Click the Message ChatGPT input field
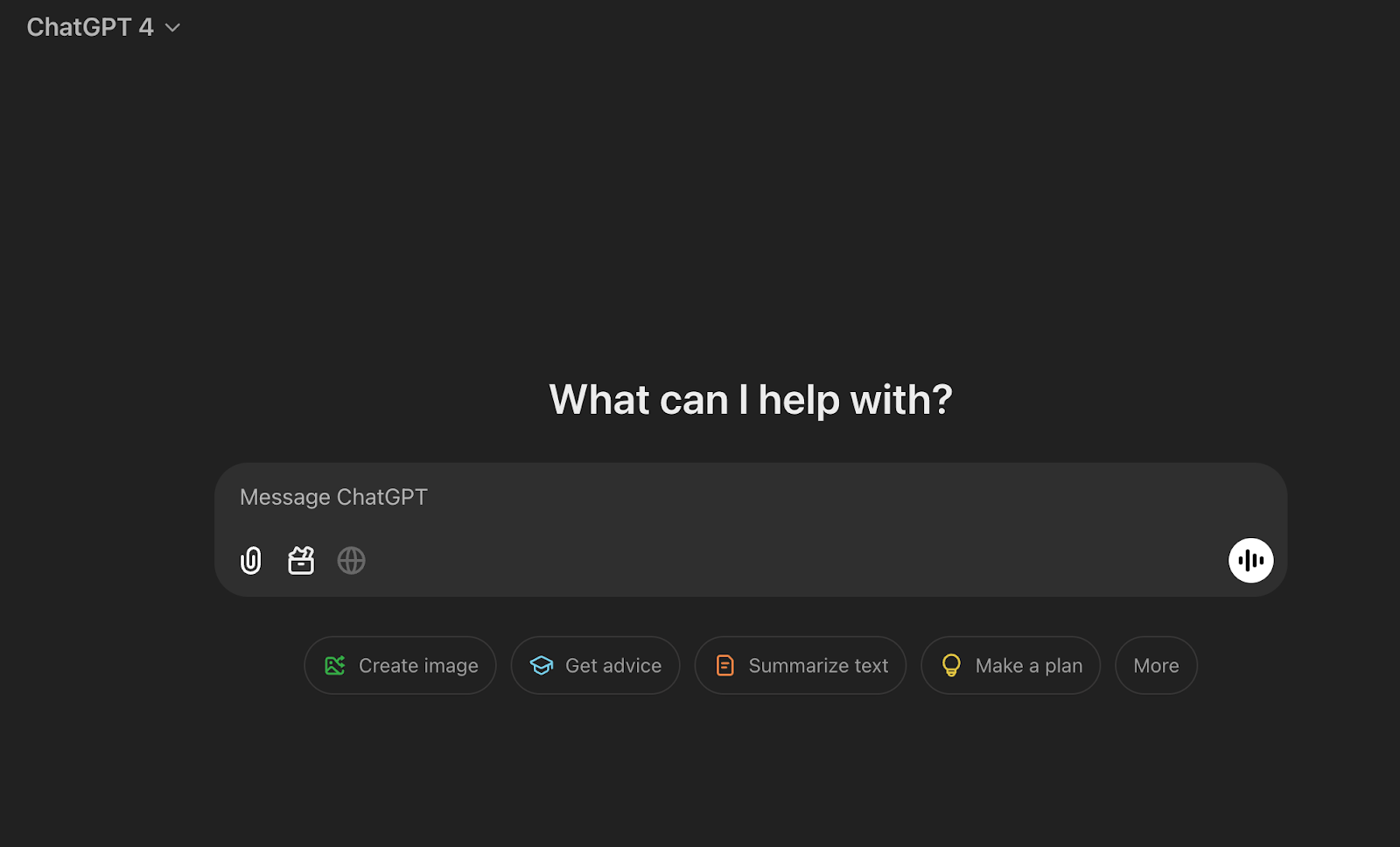Screen dimensions: 1400x847 (612, 496)
